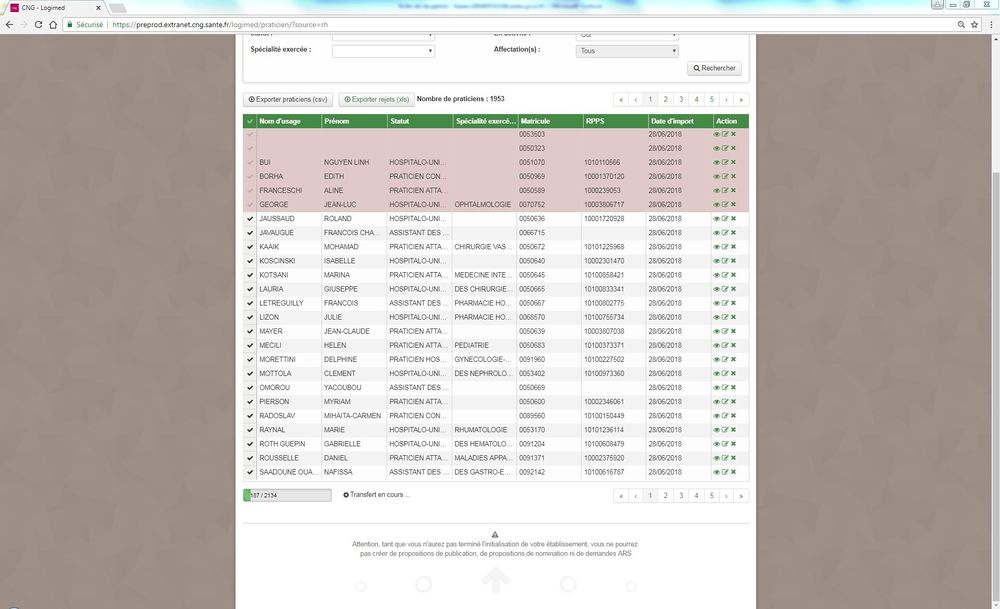Bookmark this page with star icon

[974, 24]
